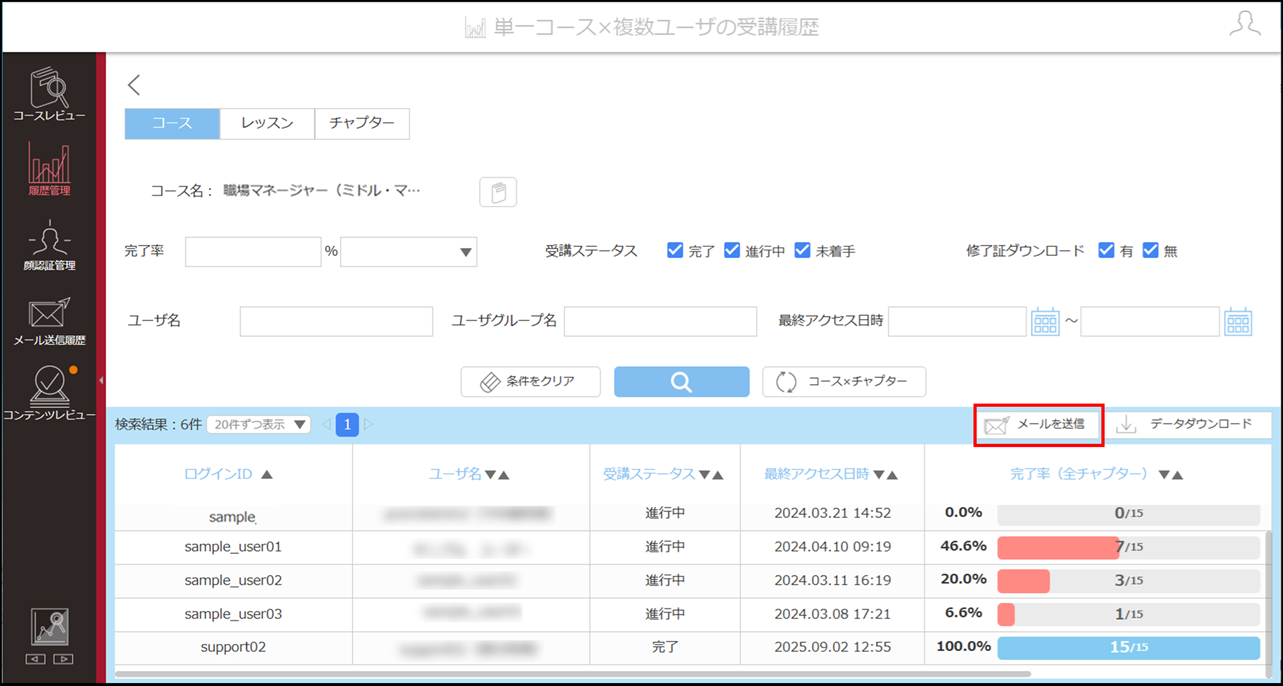Click the コース×チャプター button
This screenshot has height=686, width=1283.
(x=844, y=382)
